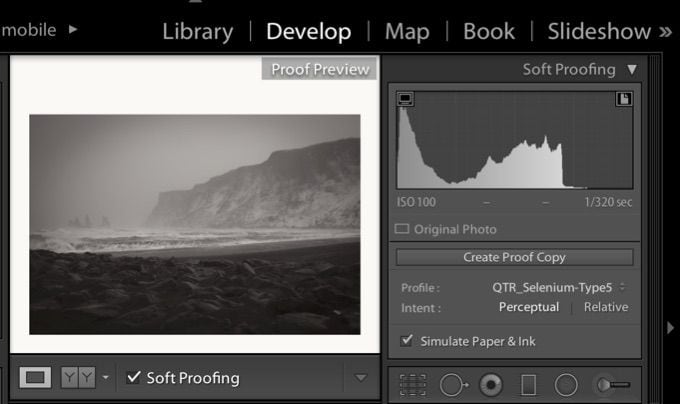Toggle destination gamut warning page icon

pos(624,99)
